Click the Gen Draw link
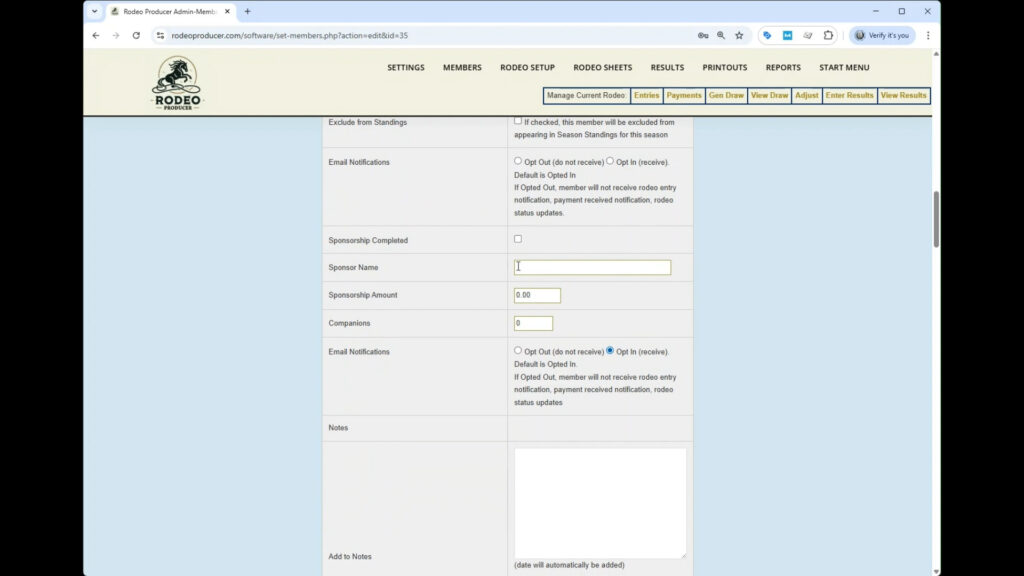The image size is (1024, 576). [726, 96]
